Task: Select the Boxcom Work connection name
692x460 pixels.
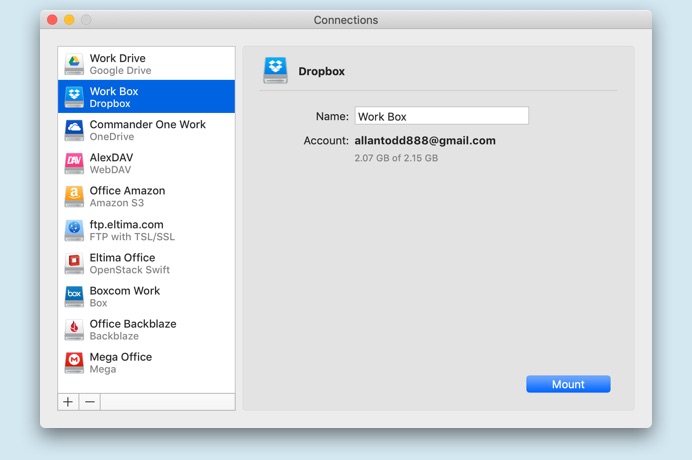Action: pos(125,290)
